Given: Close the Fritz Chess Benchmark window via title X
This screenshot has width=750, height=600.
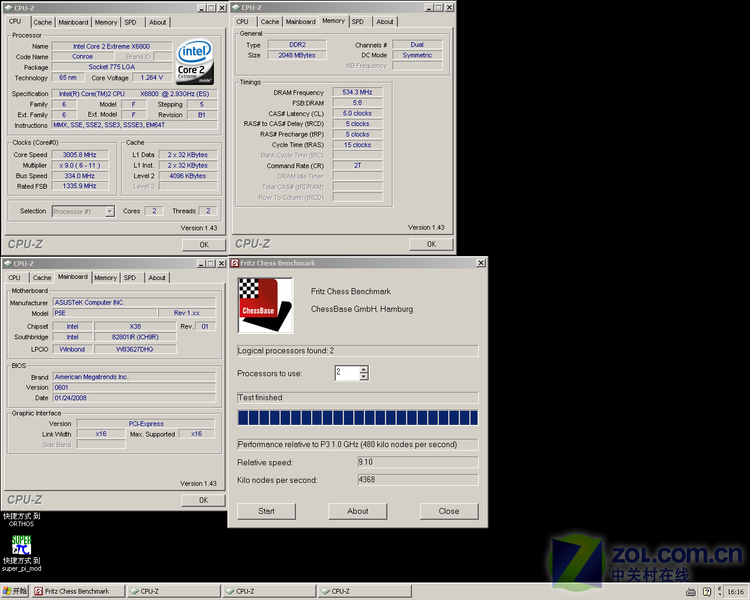Looking at the screenshot, I should coord(481,263).
